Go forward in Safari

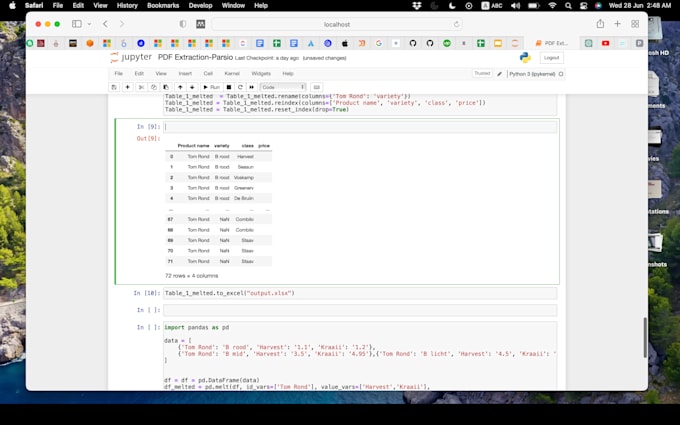tap(122, 24)
